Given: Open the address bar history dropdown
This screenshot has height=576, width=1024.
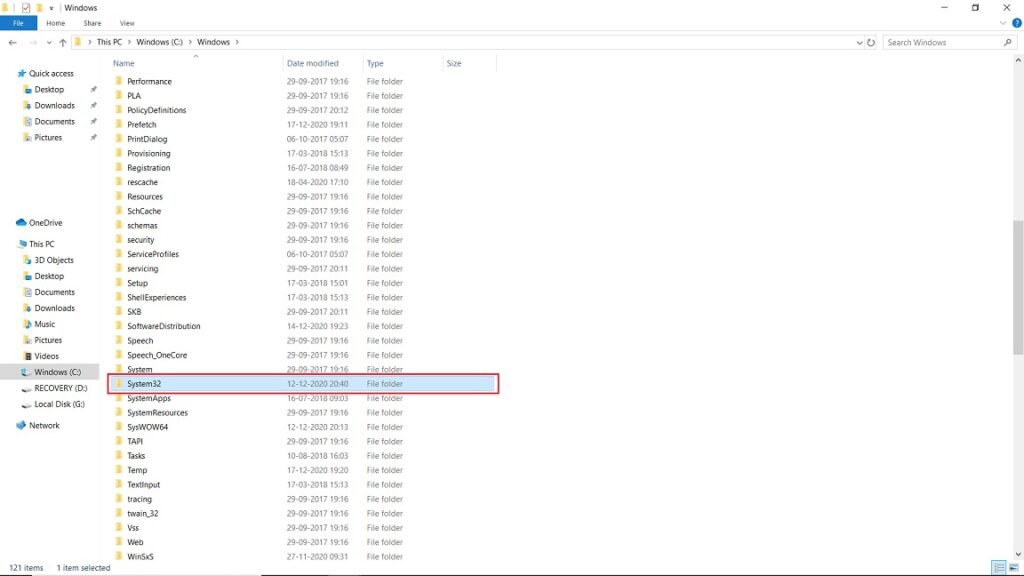Looking at the screenshot, I should pos(859,42).
